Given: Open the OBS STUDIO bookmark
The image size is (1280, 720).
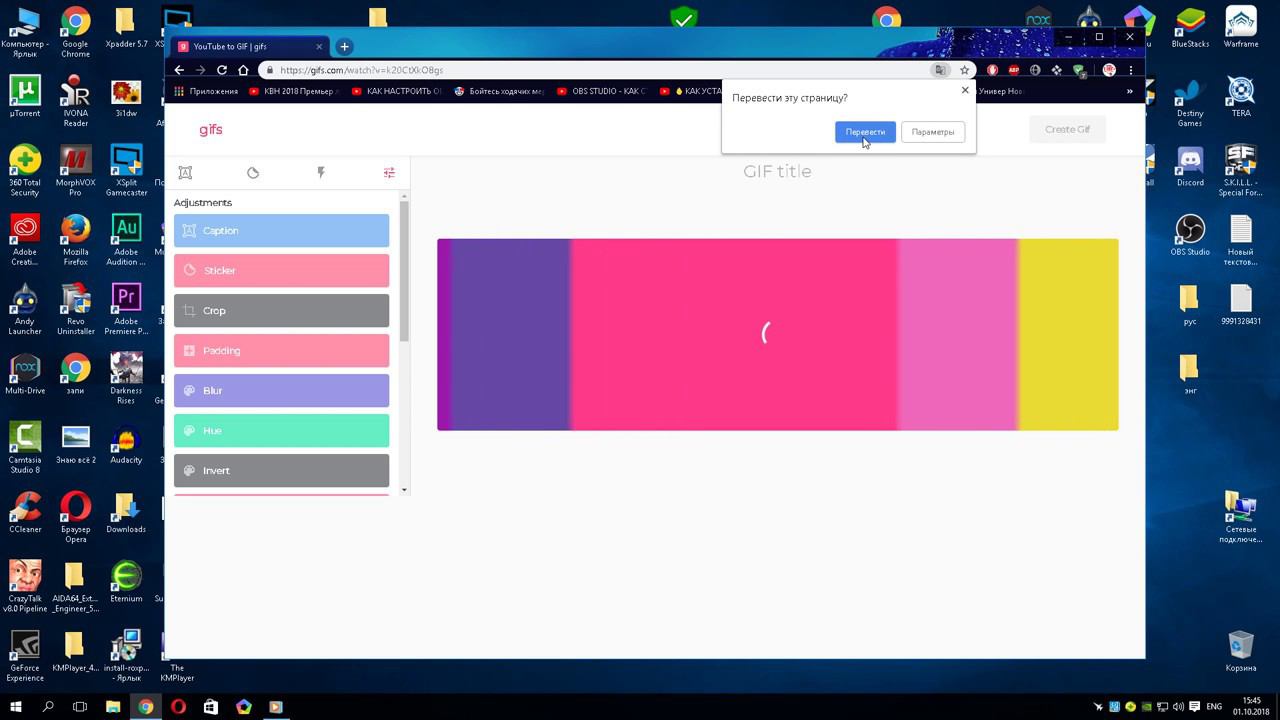Looking at the screenshot, I should pos(601,91).
